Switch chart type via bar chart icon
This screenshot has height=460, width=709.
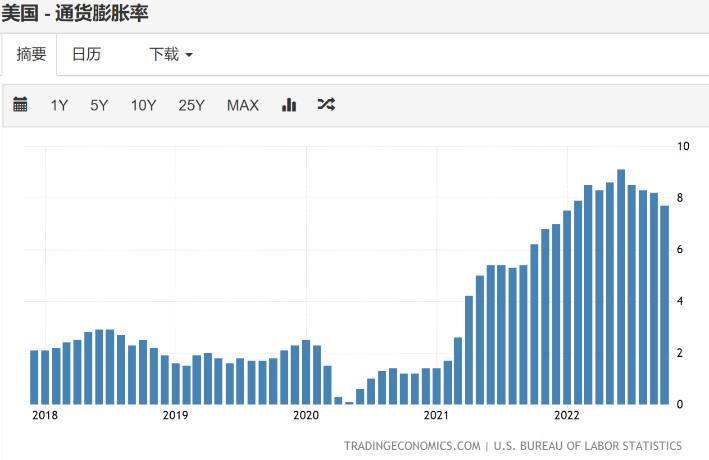[289, 104]
